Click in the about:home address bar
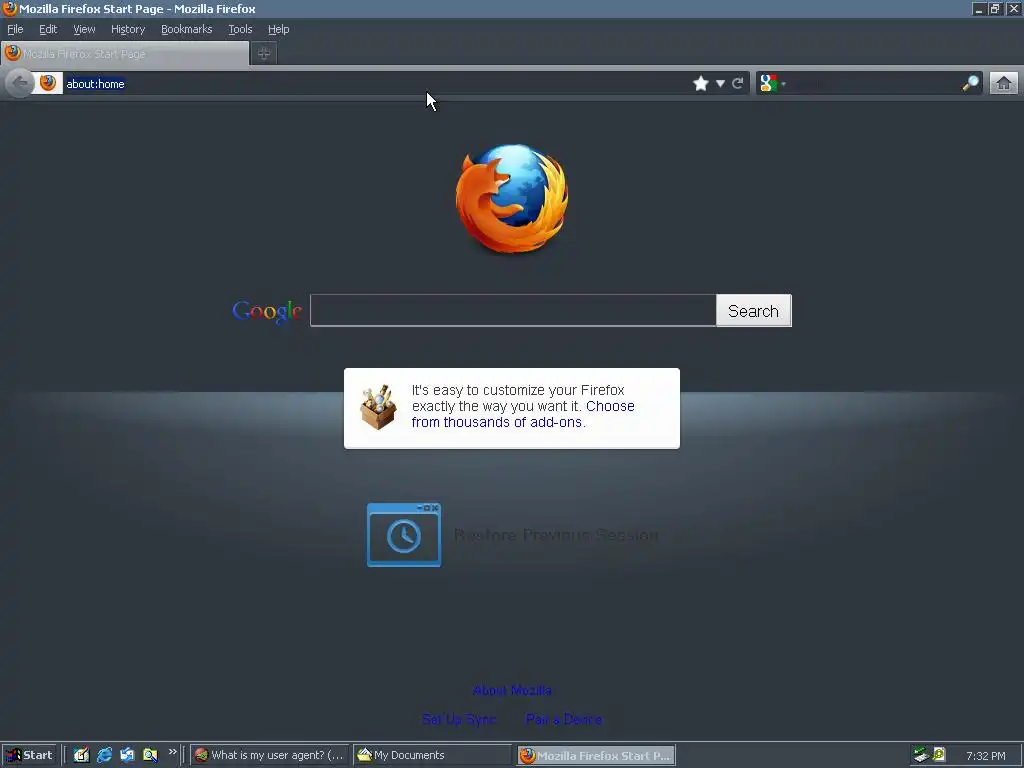 click(x=376, y=84)
